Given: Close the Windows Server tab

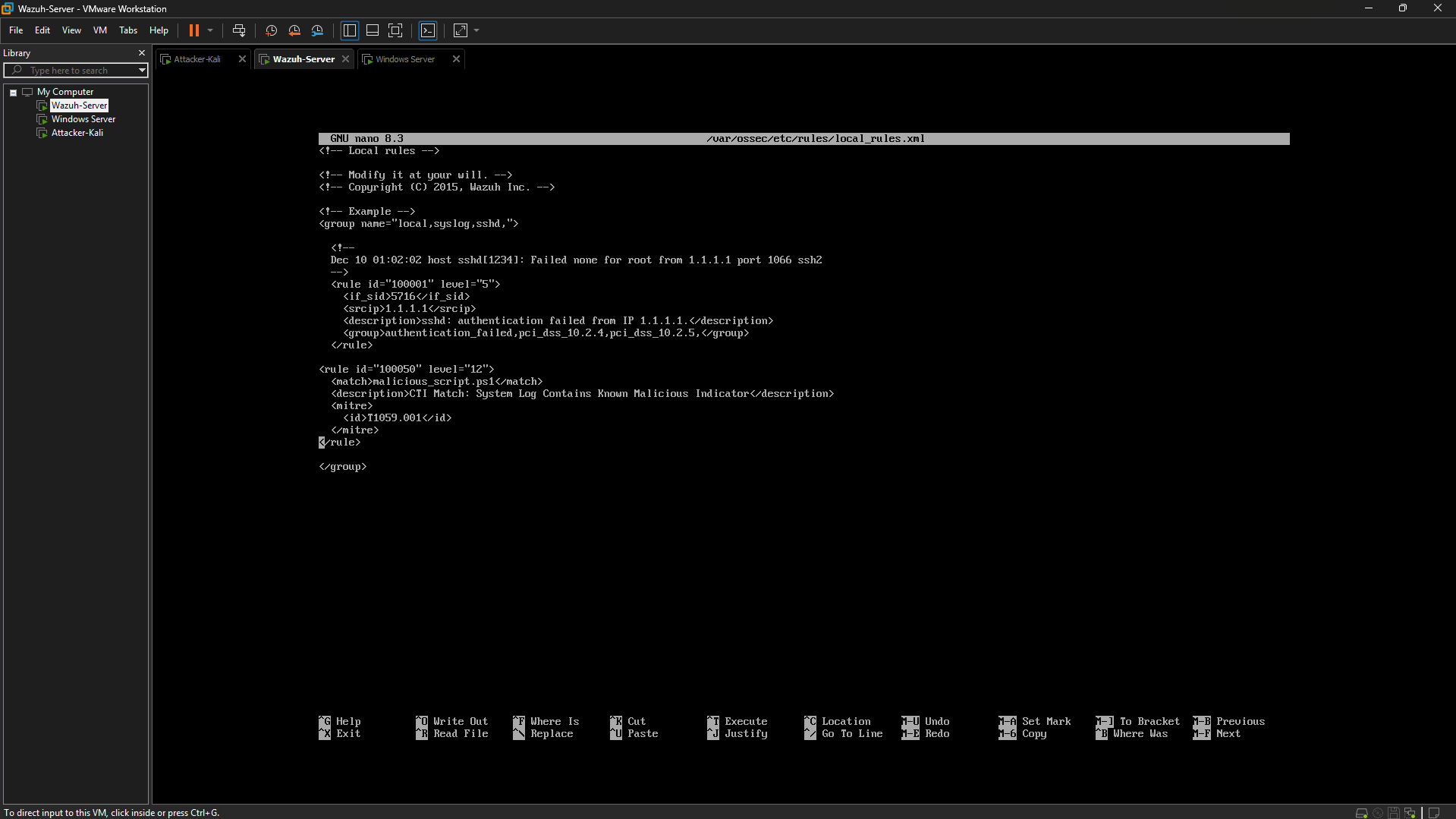Looking at the screenshot, I should coord(456,59).
